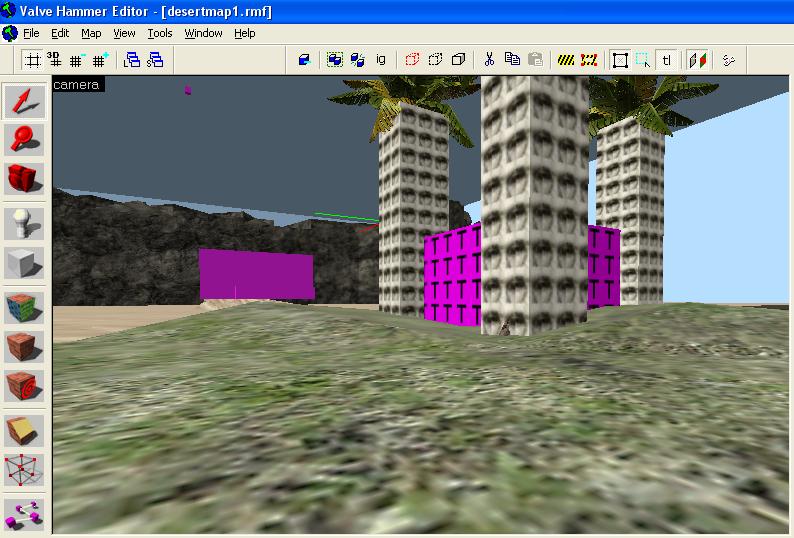Select the flat purple brush in the 3D view
794x538 pixels.
tap(257, 274)
